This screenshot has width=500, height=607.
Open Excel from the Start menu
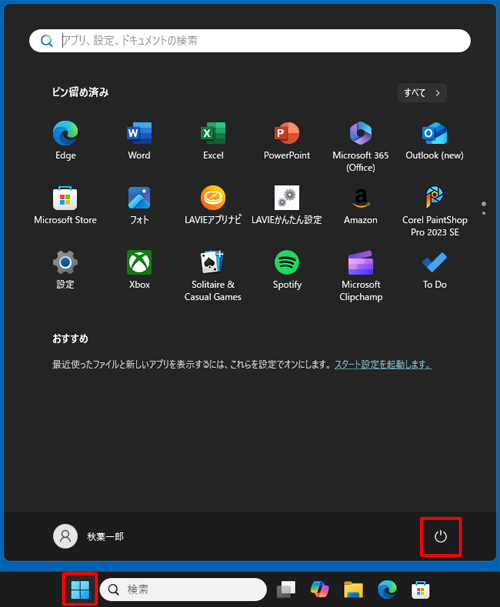click(x=213, y=141)
